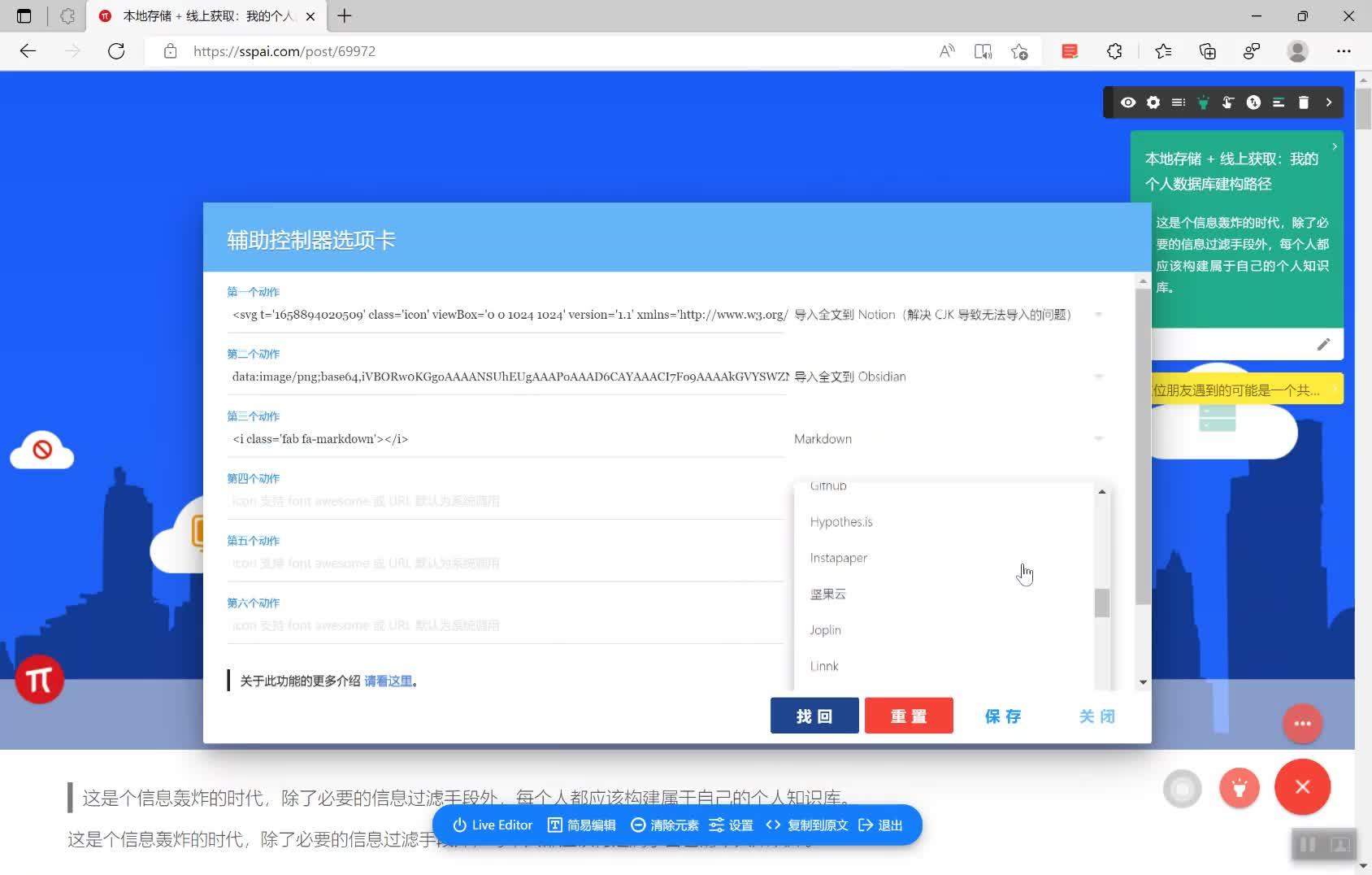
Task: Click 简易编辑 in bottom toolbar
Action: coord(582,825)
